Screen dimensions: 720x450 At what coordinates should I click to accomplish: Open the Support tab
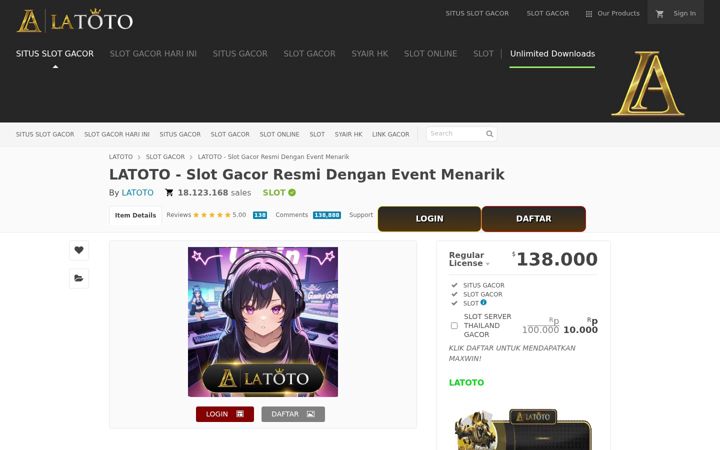pyautogui.click(x=361, y=215)
